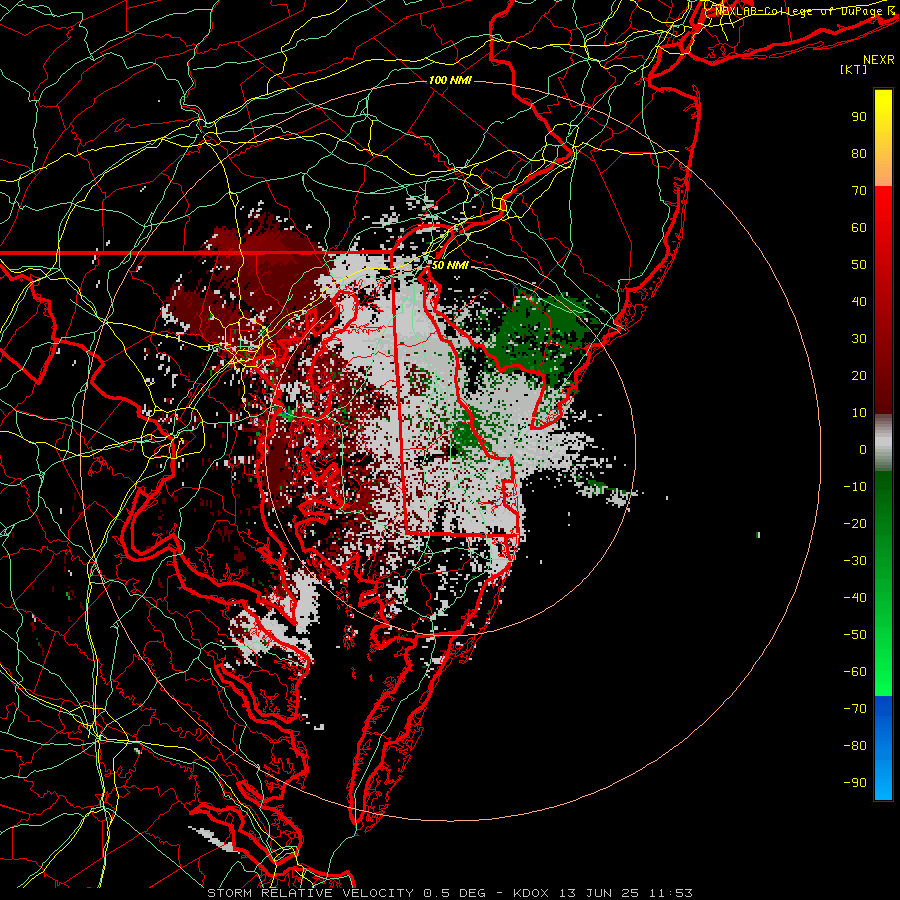This screenshot has width=900, height=900.
Task: Click the 0 value on the velocity scale
Action: tap(863, 450)
